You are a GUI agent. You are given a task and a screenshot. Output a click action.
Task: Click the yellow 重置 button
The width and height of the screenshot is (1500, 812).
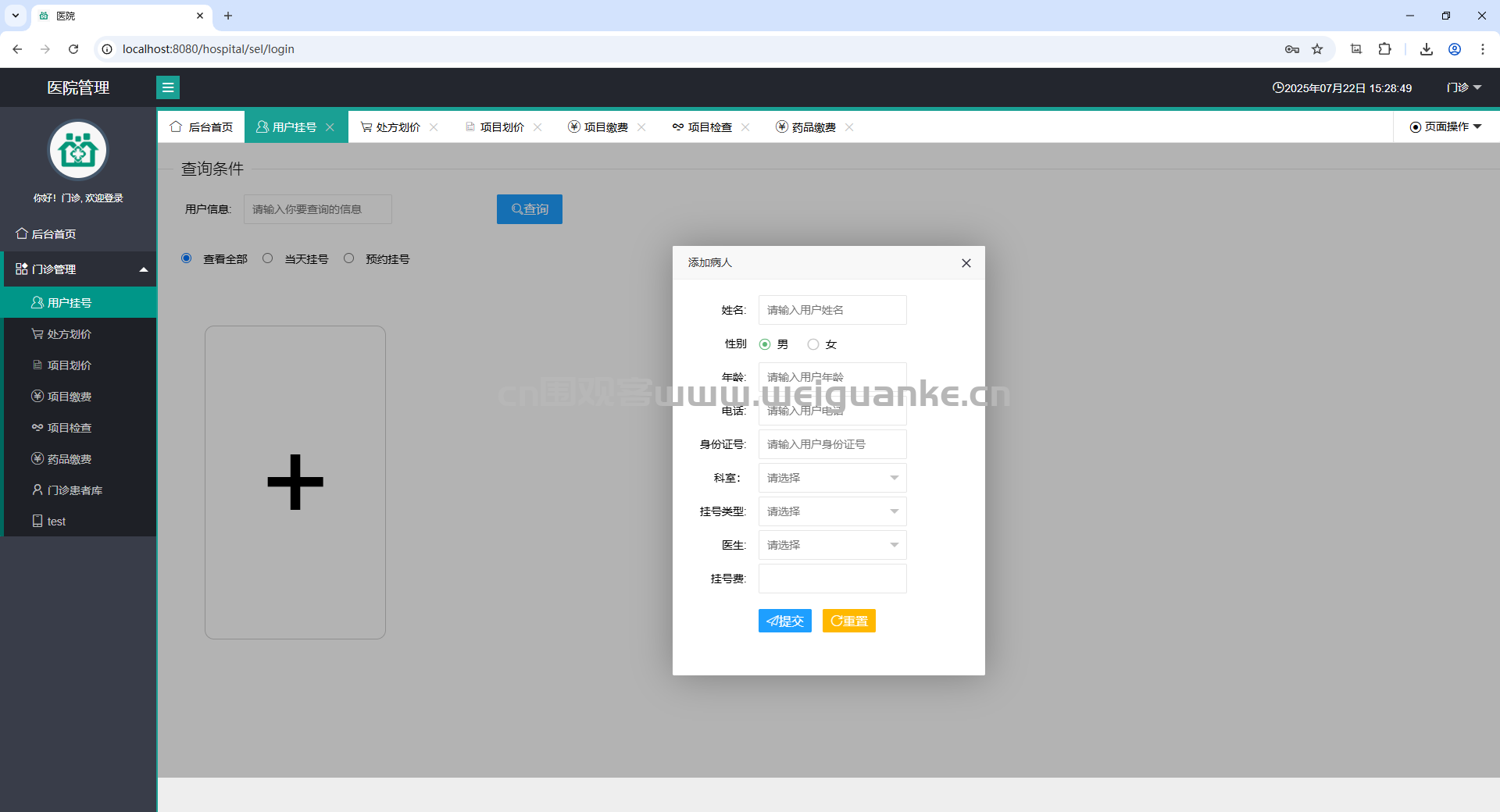tap(849, 621)
